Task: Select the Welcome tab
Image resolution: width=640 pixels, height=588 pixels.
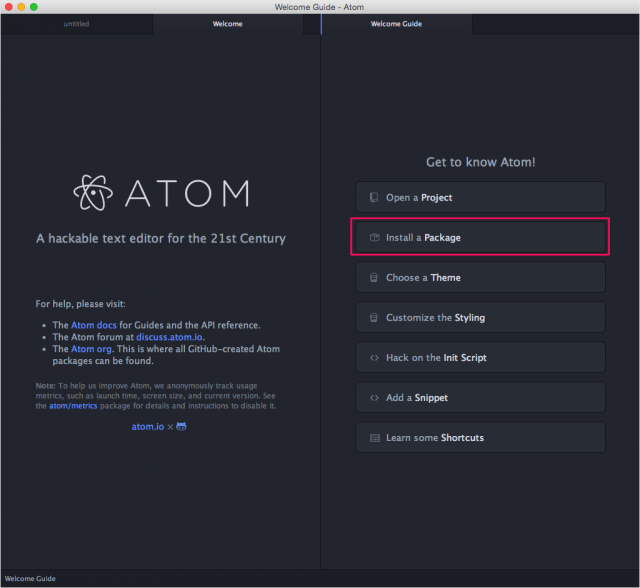Action: point(228,24)
